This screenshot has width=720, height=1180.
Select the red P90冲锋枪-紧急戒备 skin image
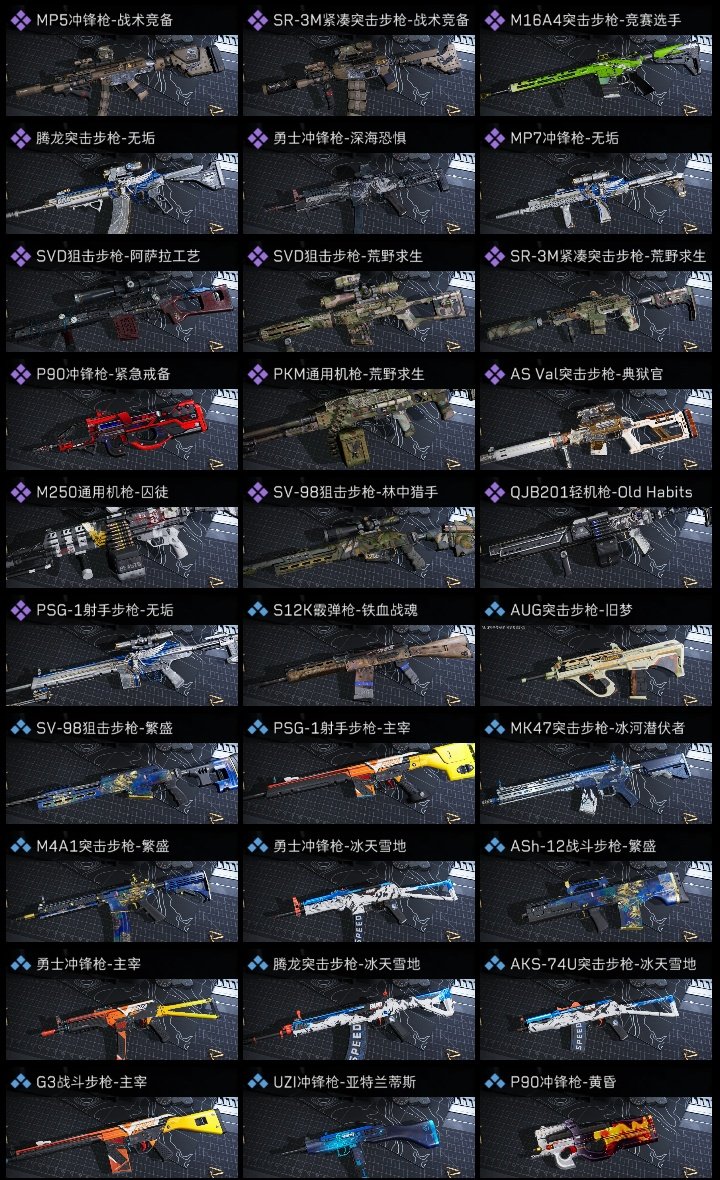(122, 429)
